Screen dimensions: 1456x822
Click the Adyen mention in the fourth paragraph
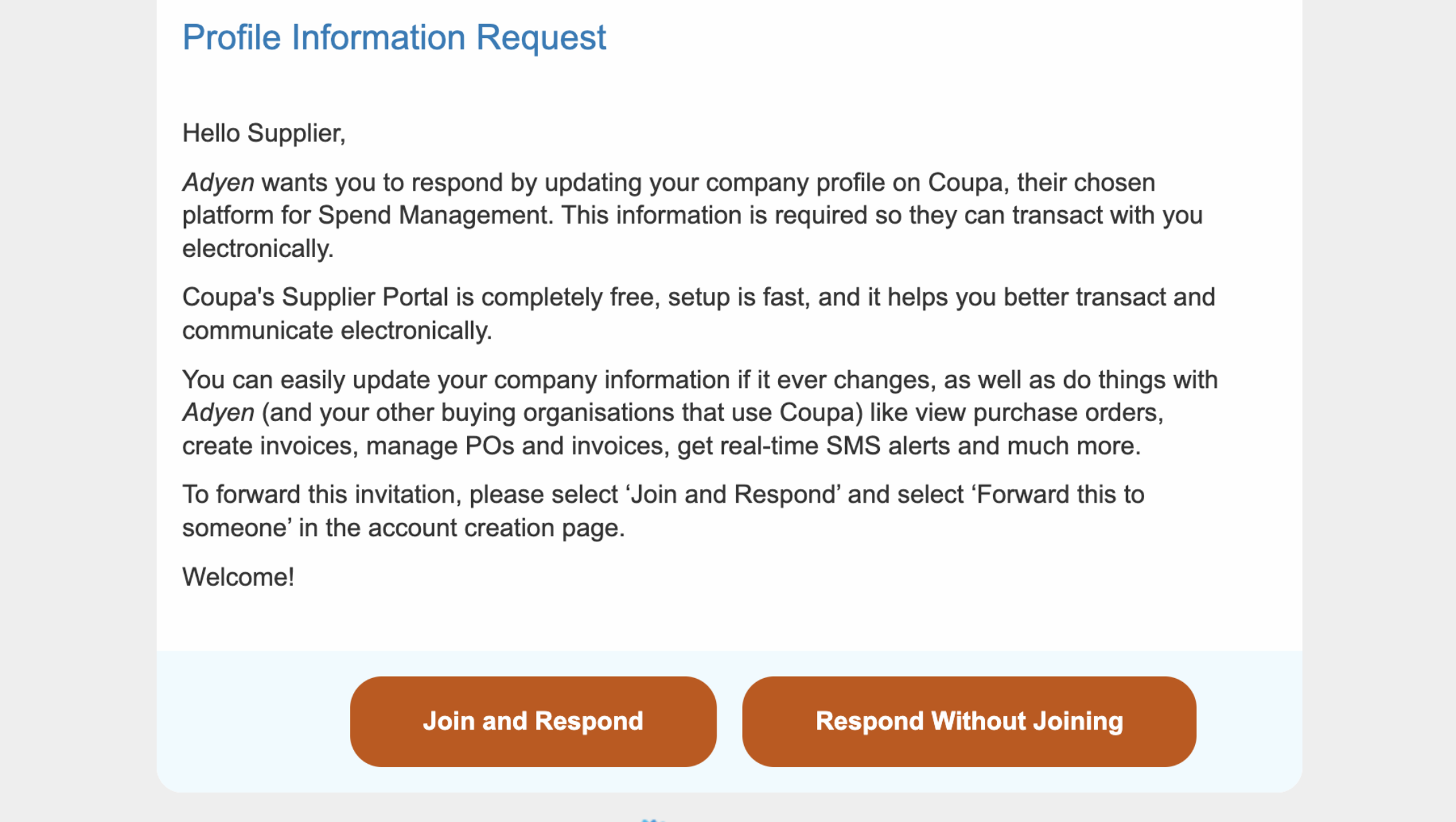click(217, 412)
